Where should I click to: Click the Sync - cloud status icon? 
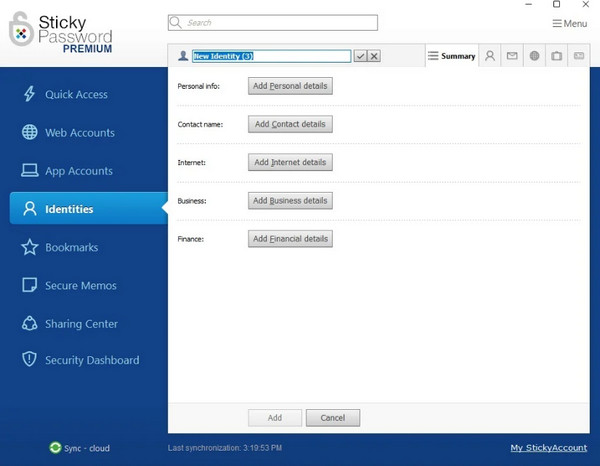(x=55, y=448)
